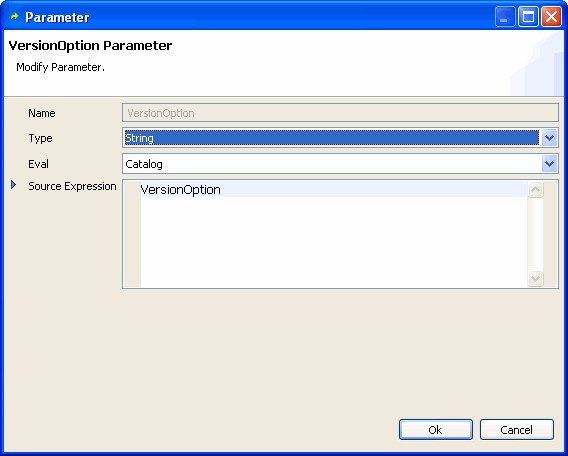Click the green arrow Parameter title icon
This screenshot has height=456, width=568.
[14, 17]
